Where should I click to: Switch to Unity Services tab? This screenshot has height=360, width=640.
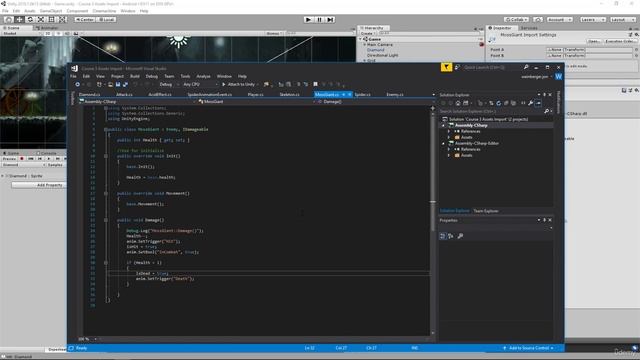pyautogui.click(x=529, y=28)
